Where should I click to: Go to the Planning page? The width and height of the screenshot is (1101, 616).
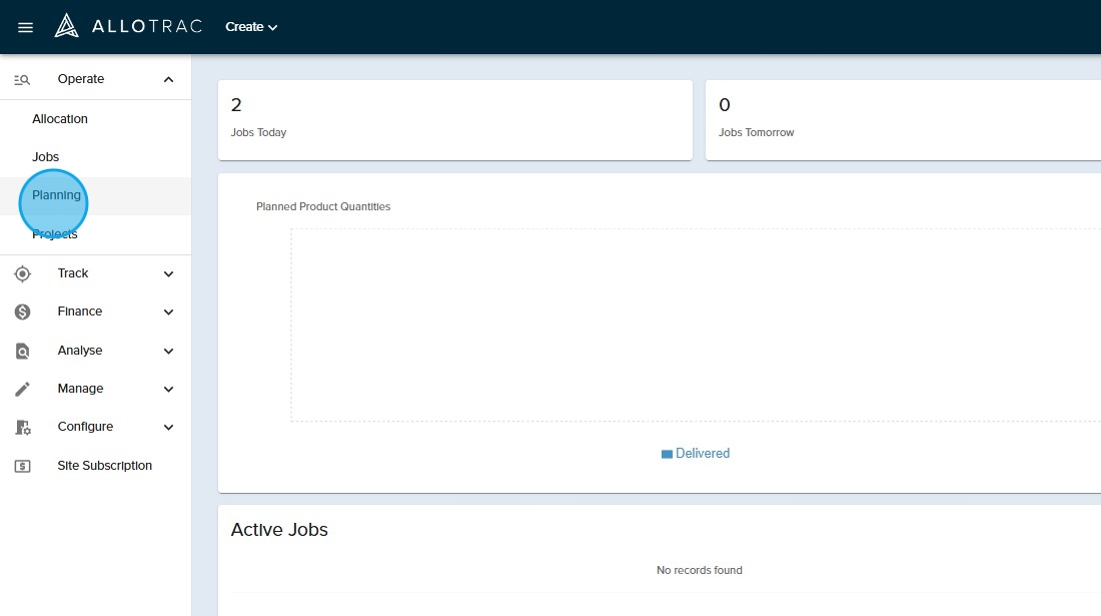point(56,196)
